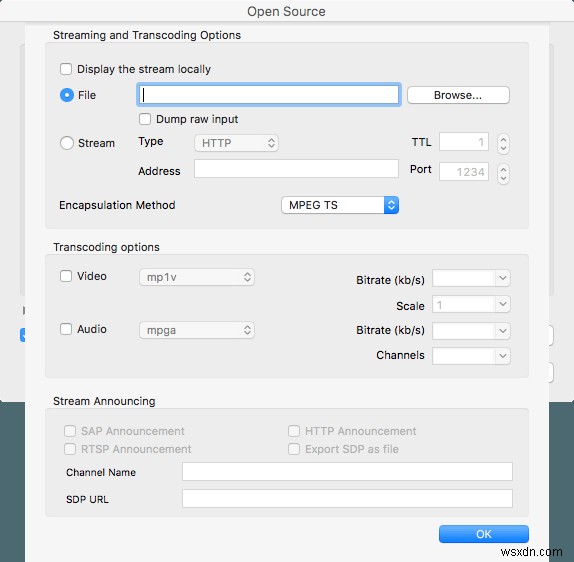Click the stream Address input field

click(x=296, y=168)
